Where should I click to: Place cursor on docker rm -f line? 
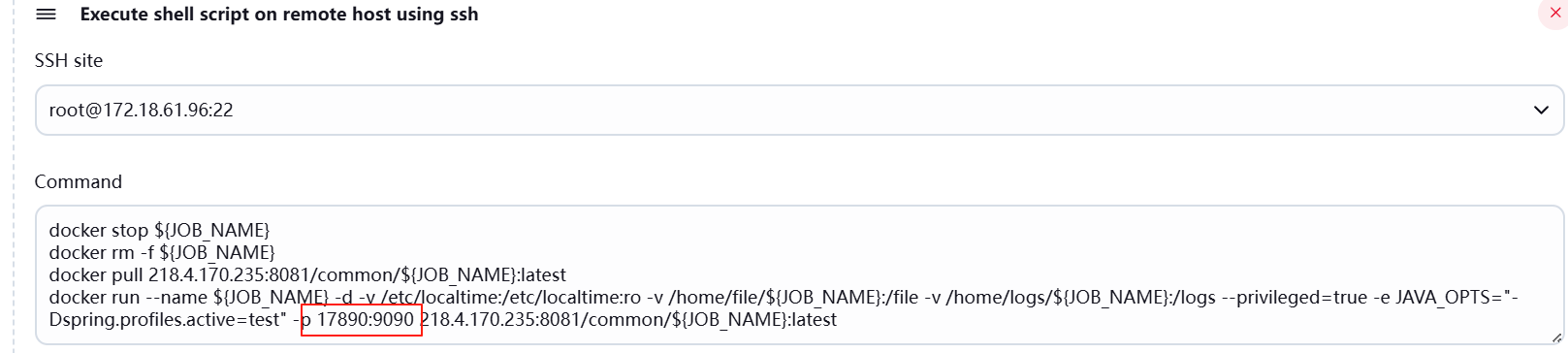tap(162, 252)
